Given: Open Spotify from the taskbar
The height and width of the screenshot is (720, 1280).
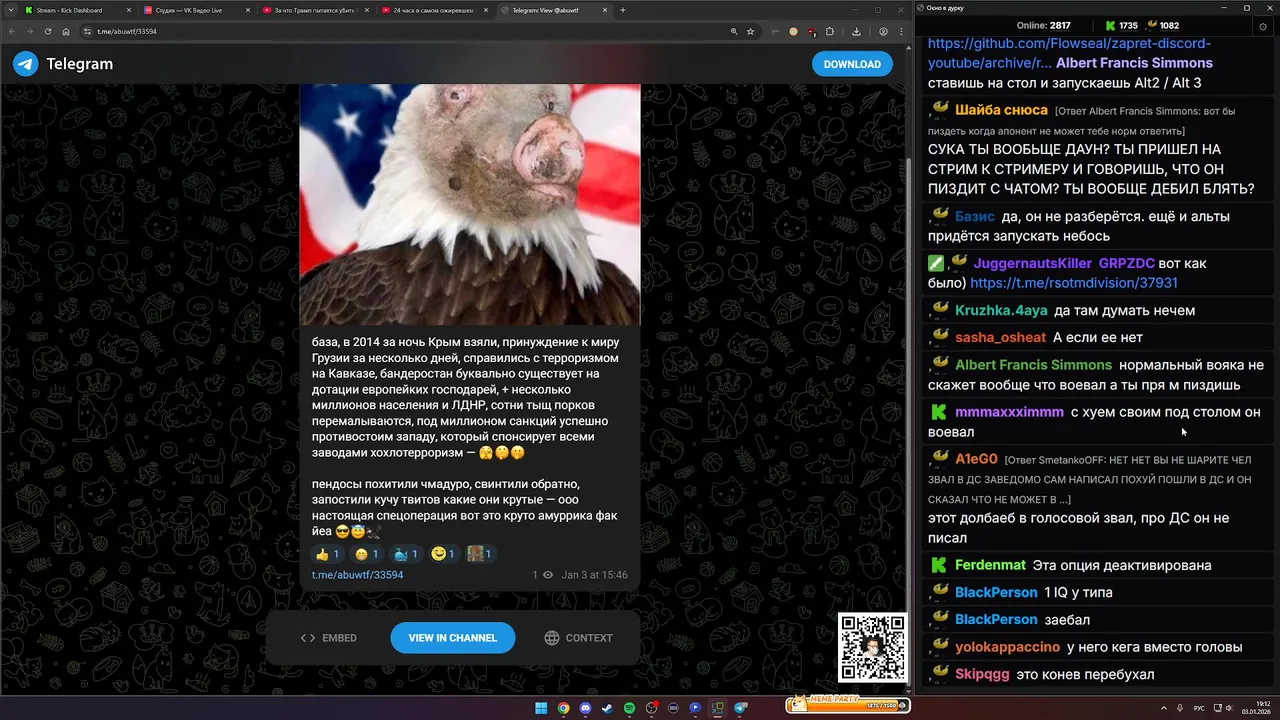Looking at the screenshot, I should pyautogui.click(x=629, y=708).
